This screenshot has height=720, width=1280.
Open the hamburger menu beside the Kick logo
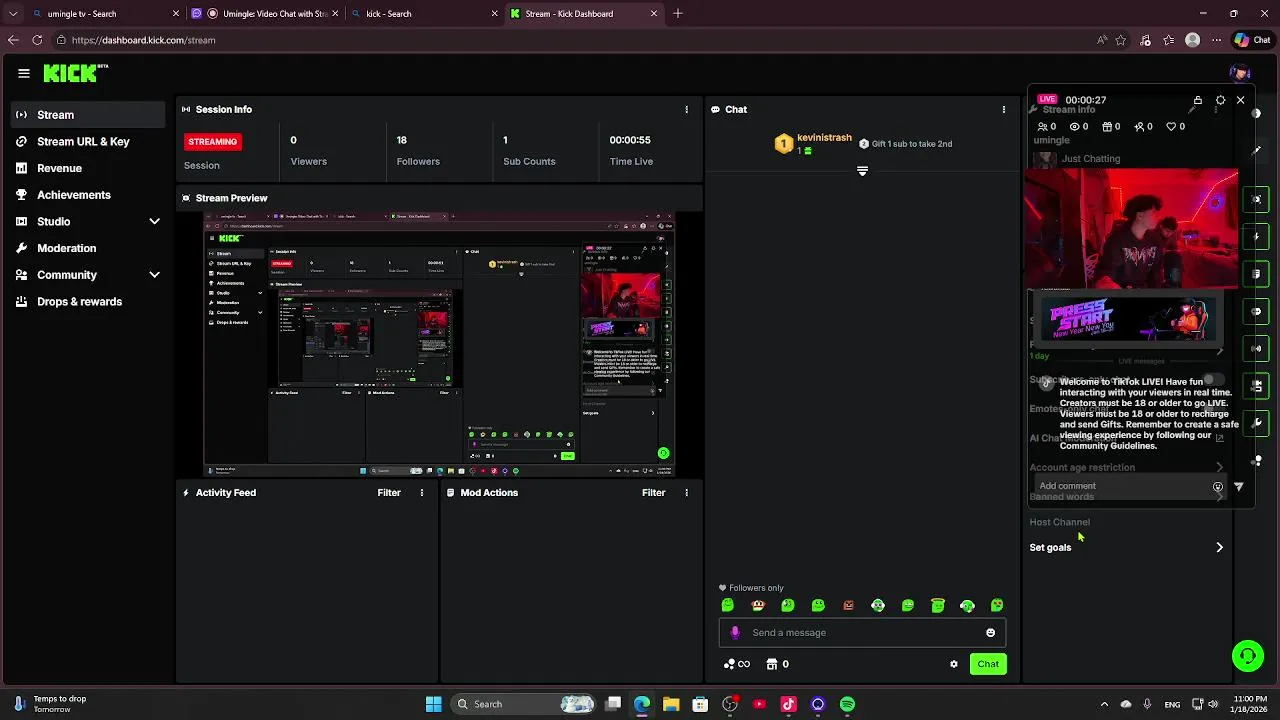coord(24,73)
